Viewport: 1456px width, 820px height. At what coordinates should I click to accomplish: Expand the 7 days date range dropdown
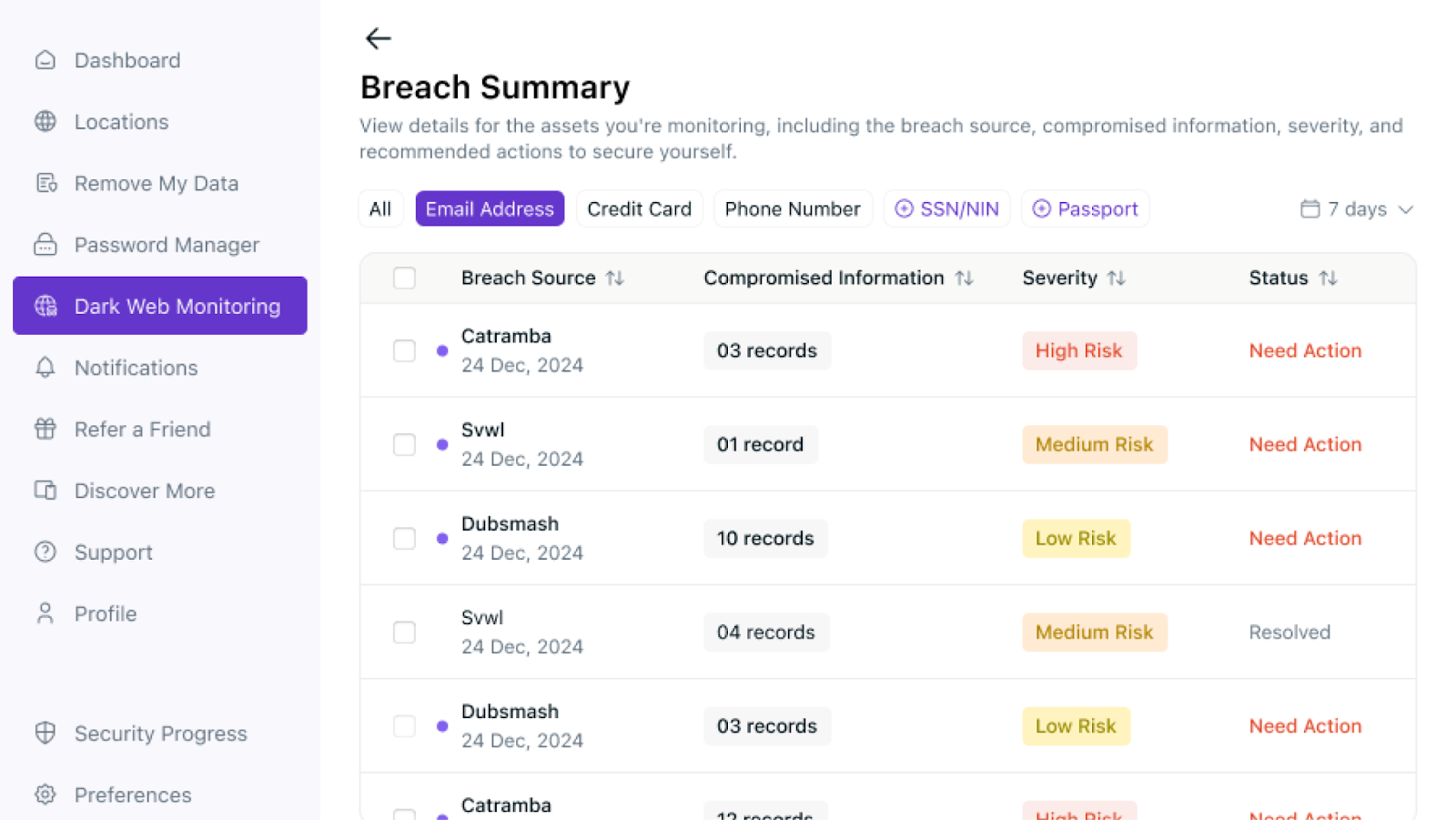(x=1356, y=209)
